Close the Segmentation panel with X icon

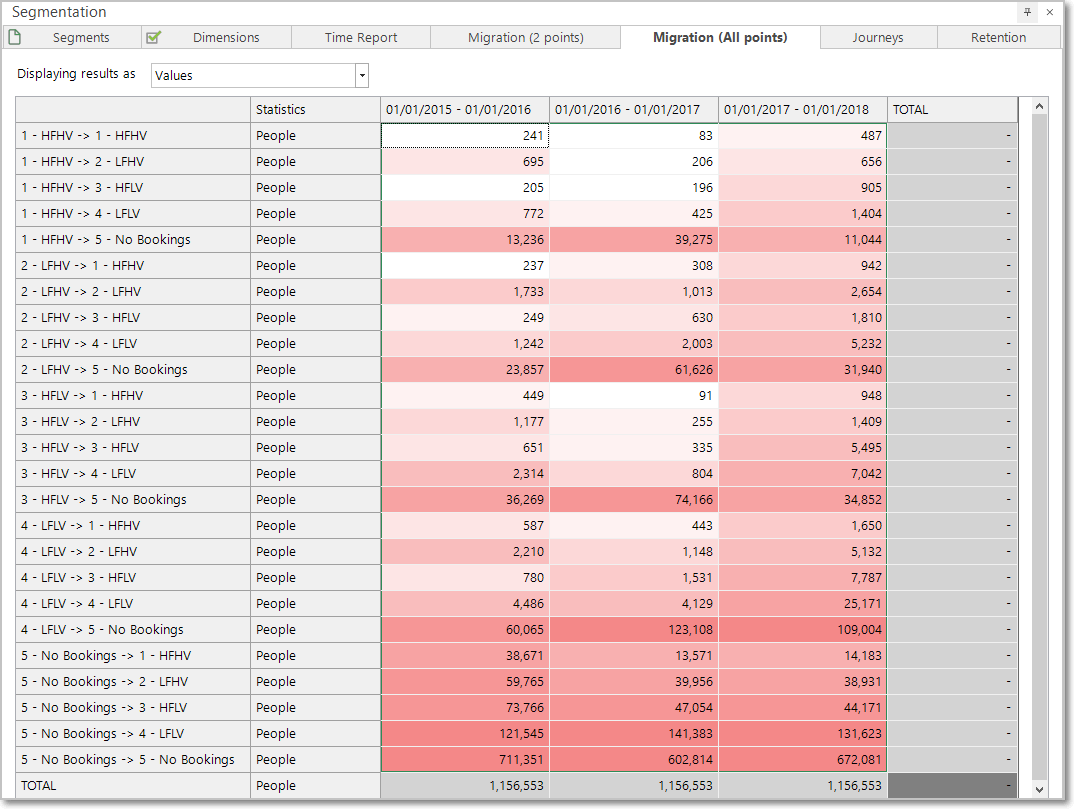click(1049, 12)
